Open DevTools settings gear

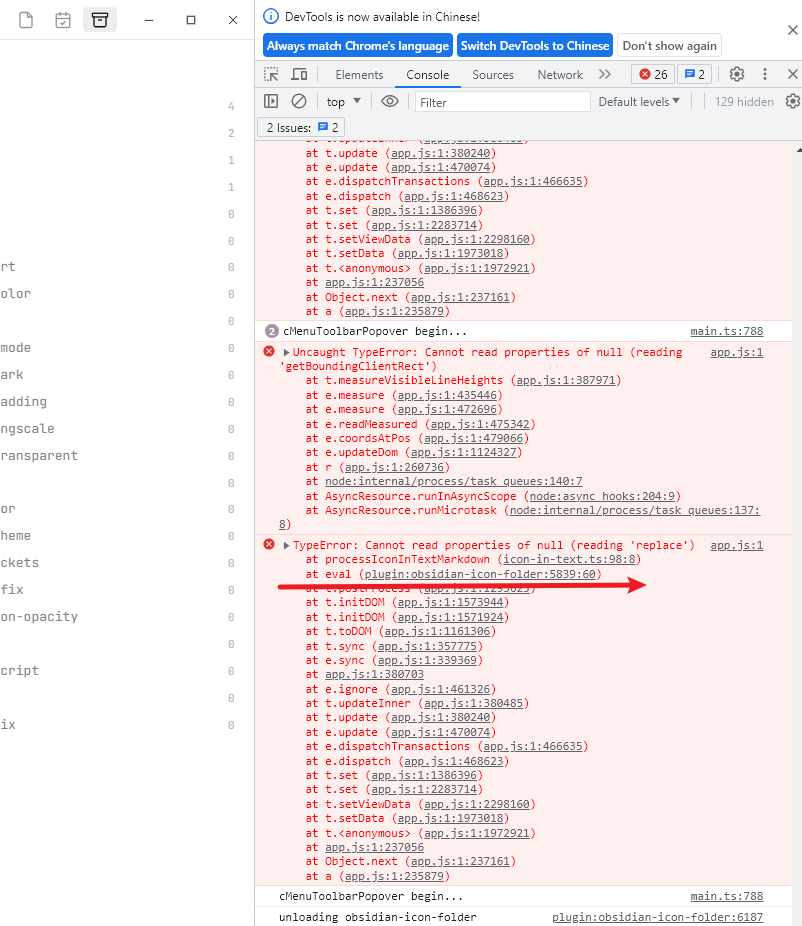click(736, 74)
